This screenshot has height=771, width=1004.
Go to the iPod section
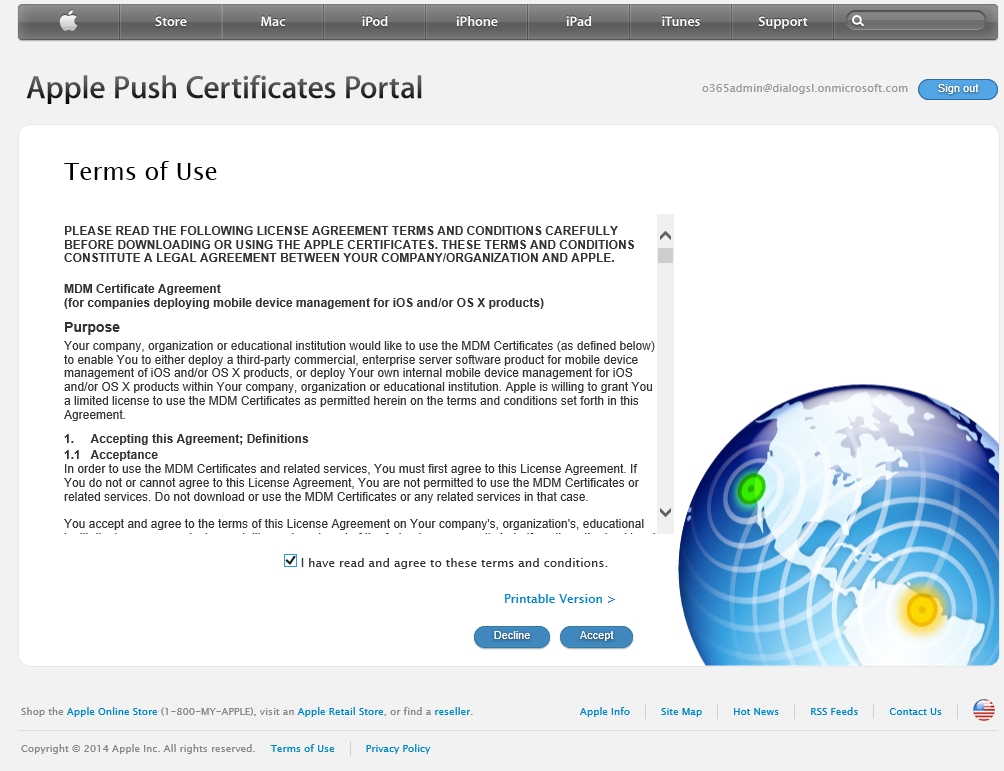(375, 22)
